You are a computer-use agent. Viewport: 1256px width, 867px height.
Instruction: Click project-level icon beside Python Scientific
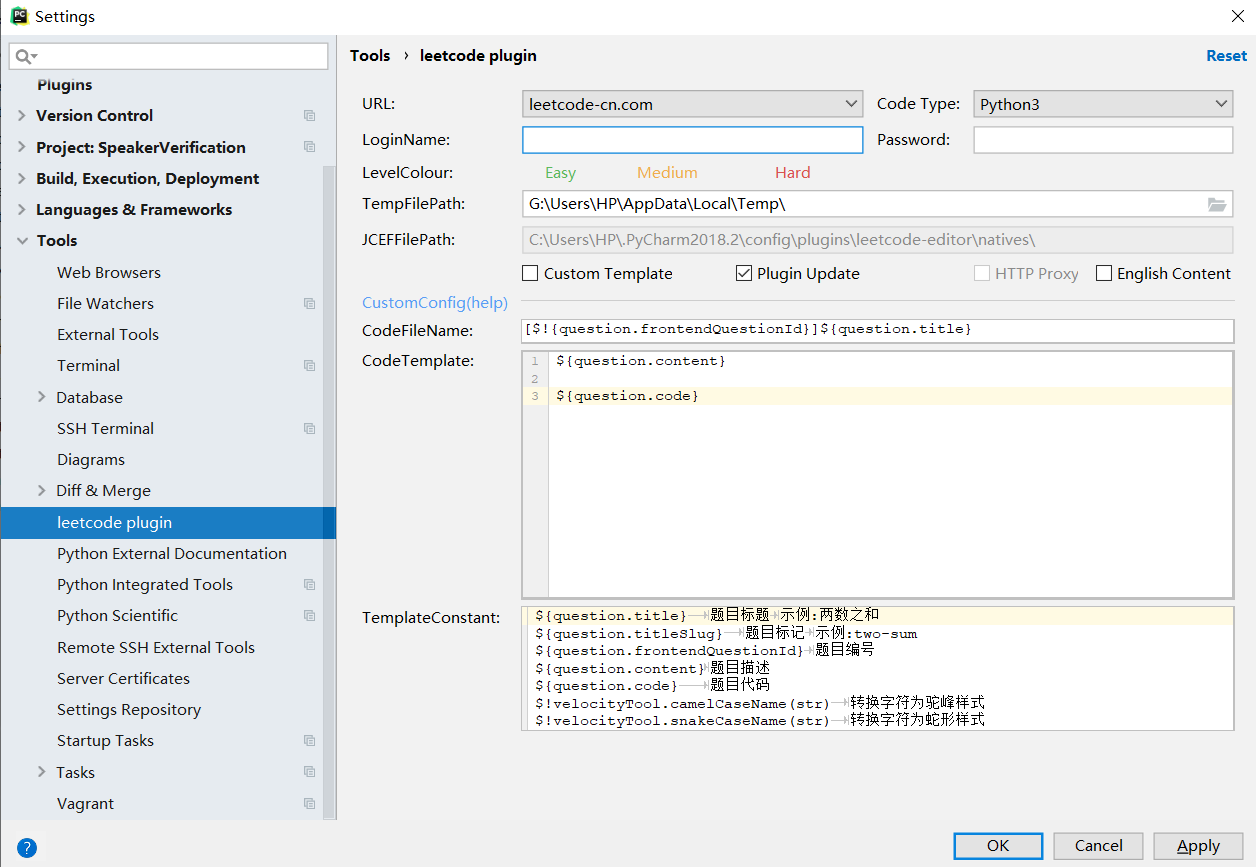click(x=309, y=615)
